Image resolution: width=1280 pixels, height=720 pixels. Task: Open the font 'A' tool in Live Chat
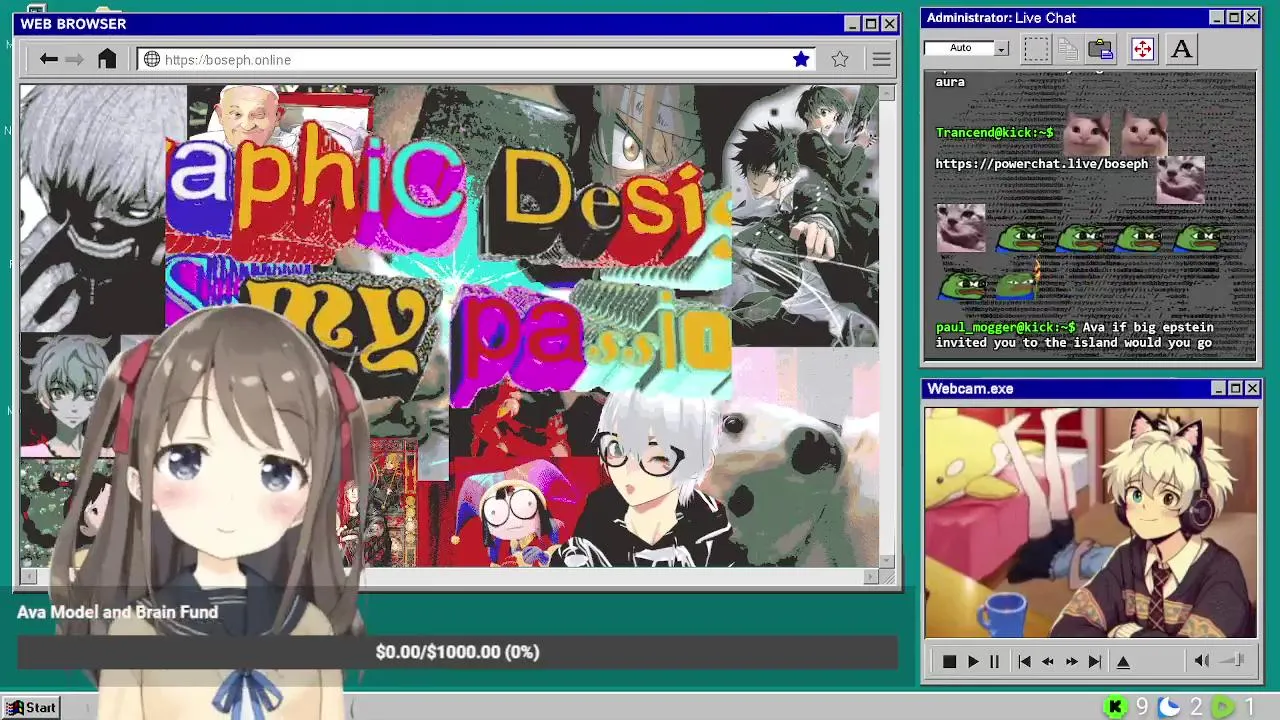pos(1181,48)
